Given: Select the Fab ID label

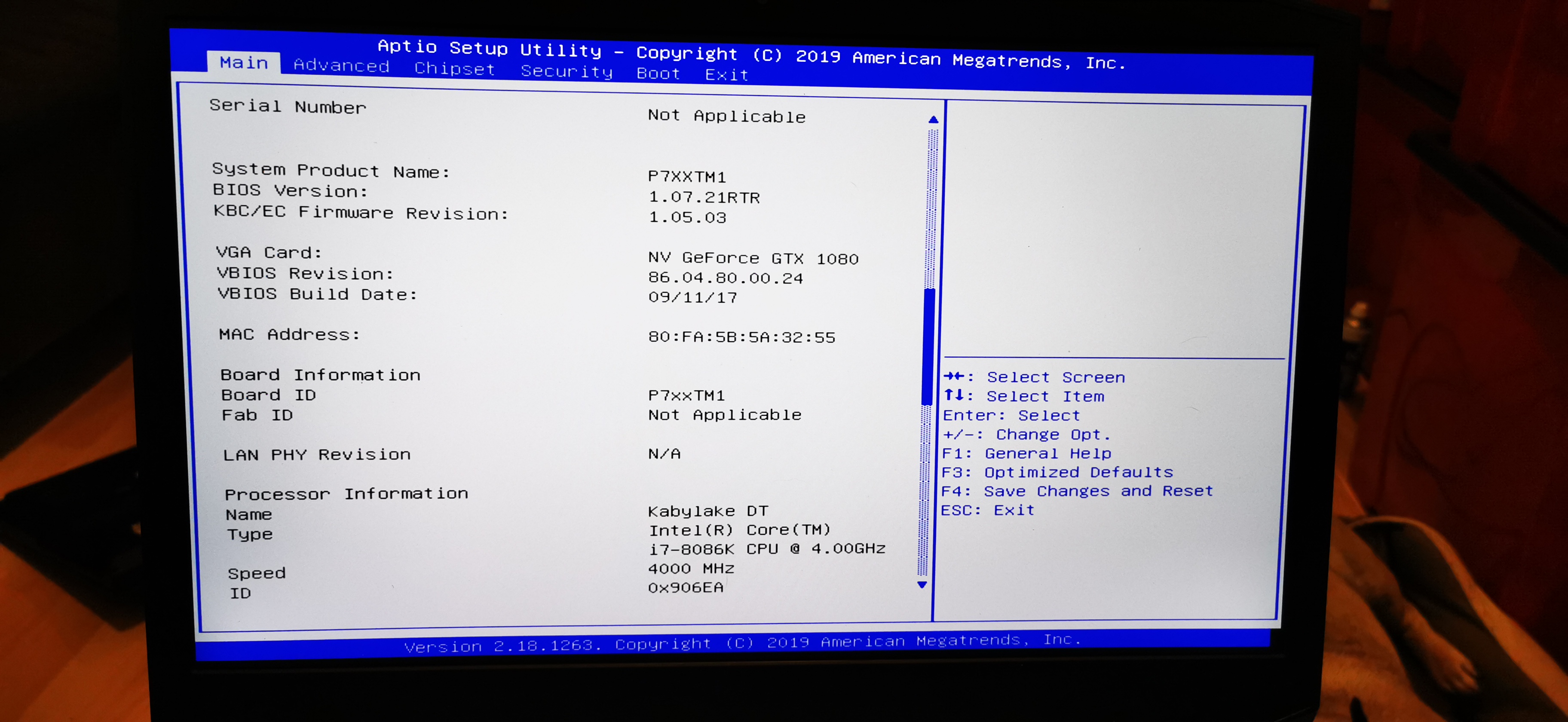Looking at the screenshot, I should 257,415.
